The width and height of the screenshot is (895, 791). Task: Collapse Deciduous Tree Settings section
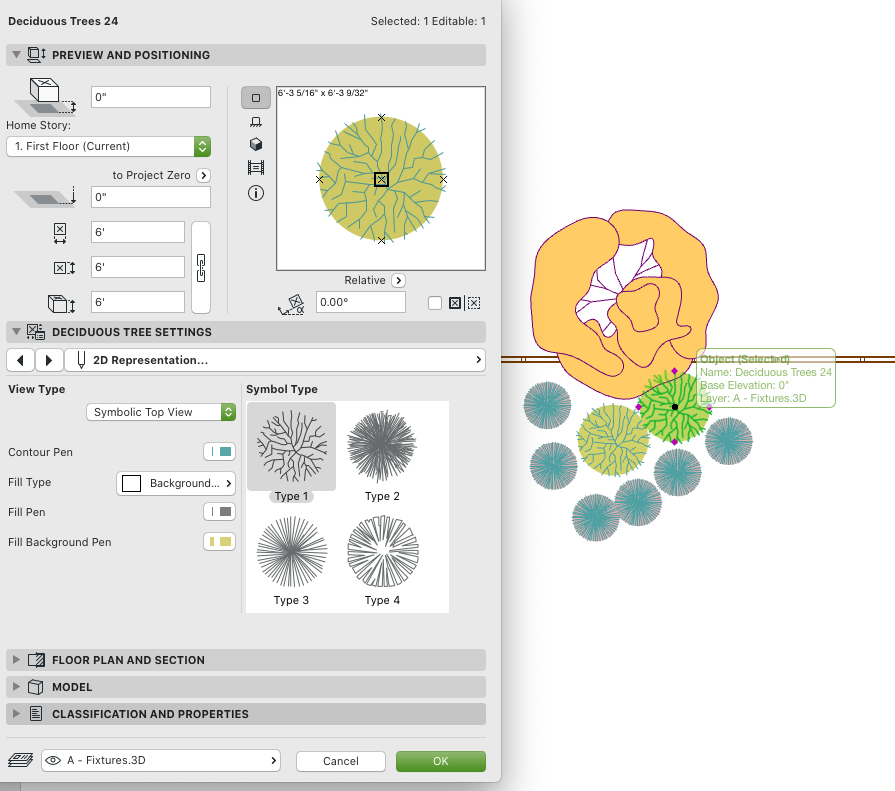coord(17,332)
